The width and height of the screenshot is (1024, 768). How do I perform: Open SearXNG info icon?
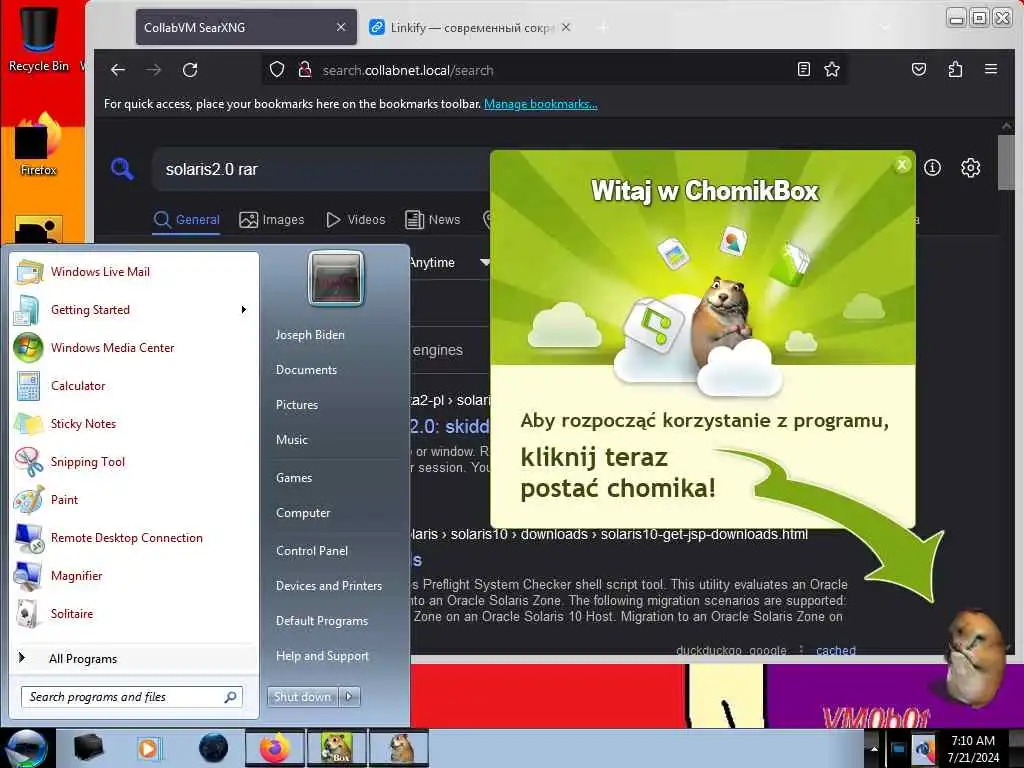pyautogui.click(x=933, y=168)
